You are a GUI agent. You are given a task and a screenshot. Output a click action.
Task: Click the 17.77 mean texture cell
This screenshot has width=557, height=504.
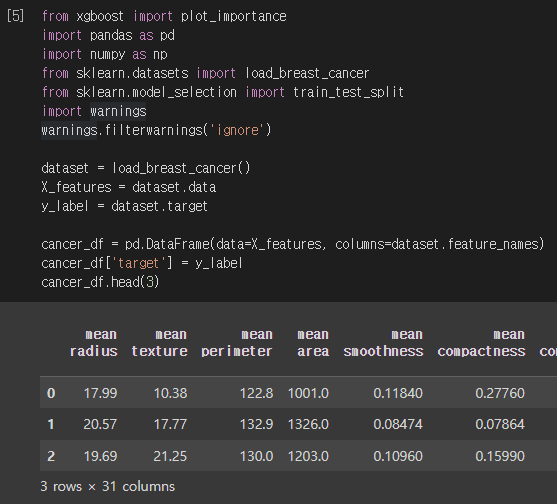pyautogui.click(x=170, y=424)
